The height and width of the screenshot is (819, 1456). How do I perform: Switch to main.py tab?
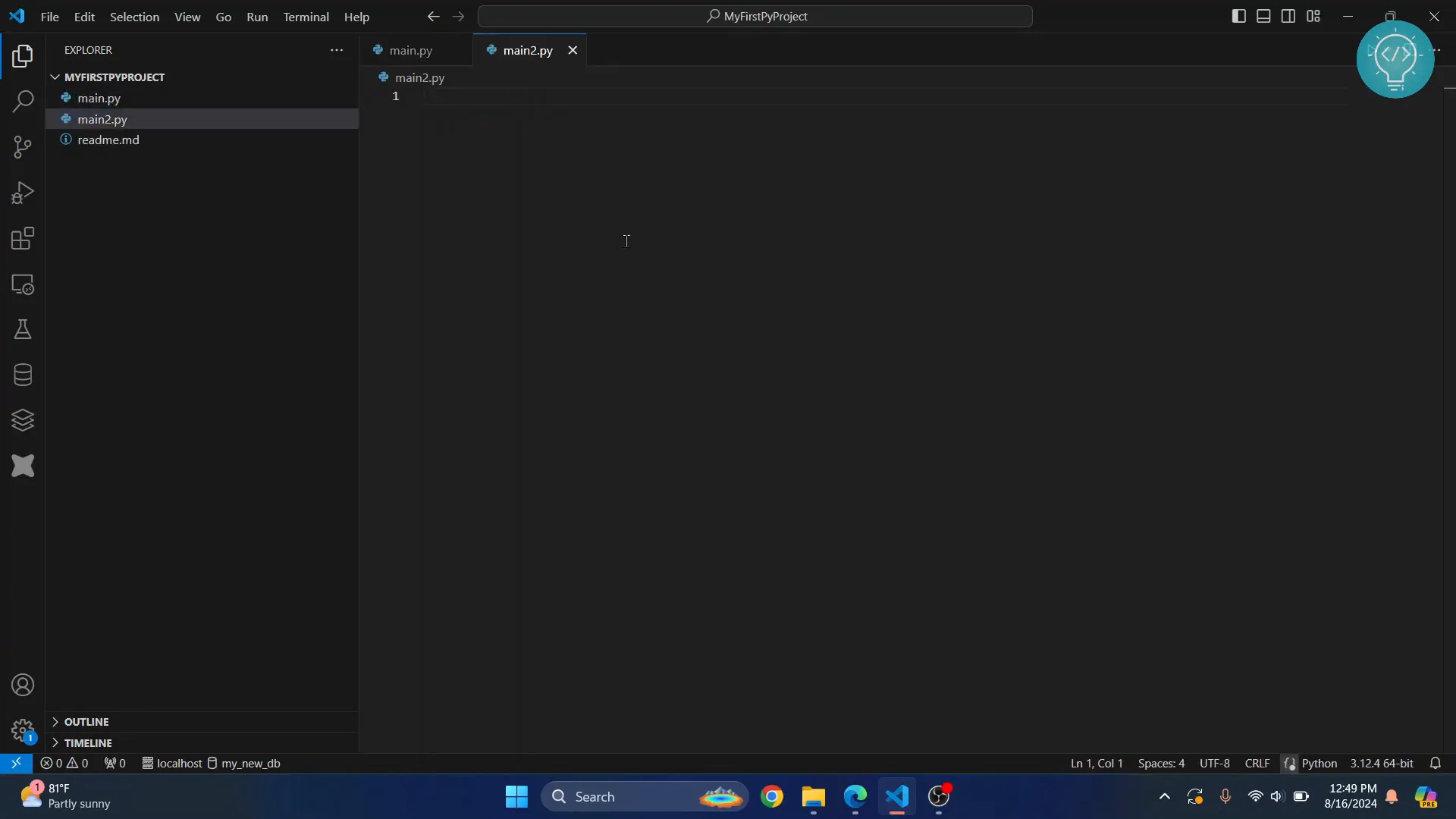point(411,50)
